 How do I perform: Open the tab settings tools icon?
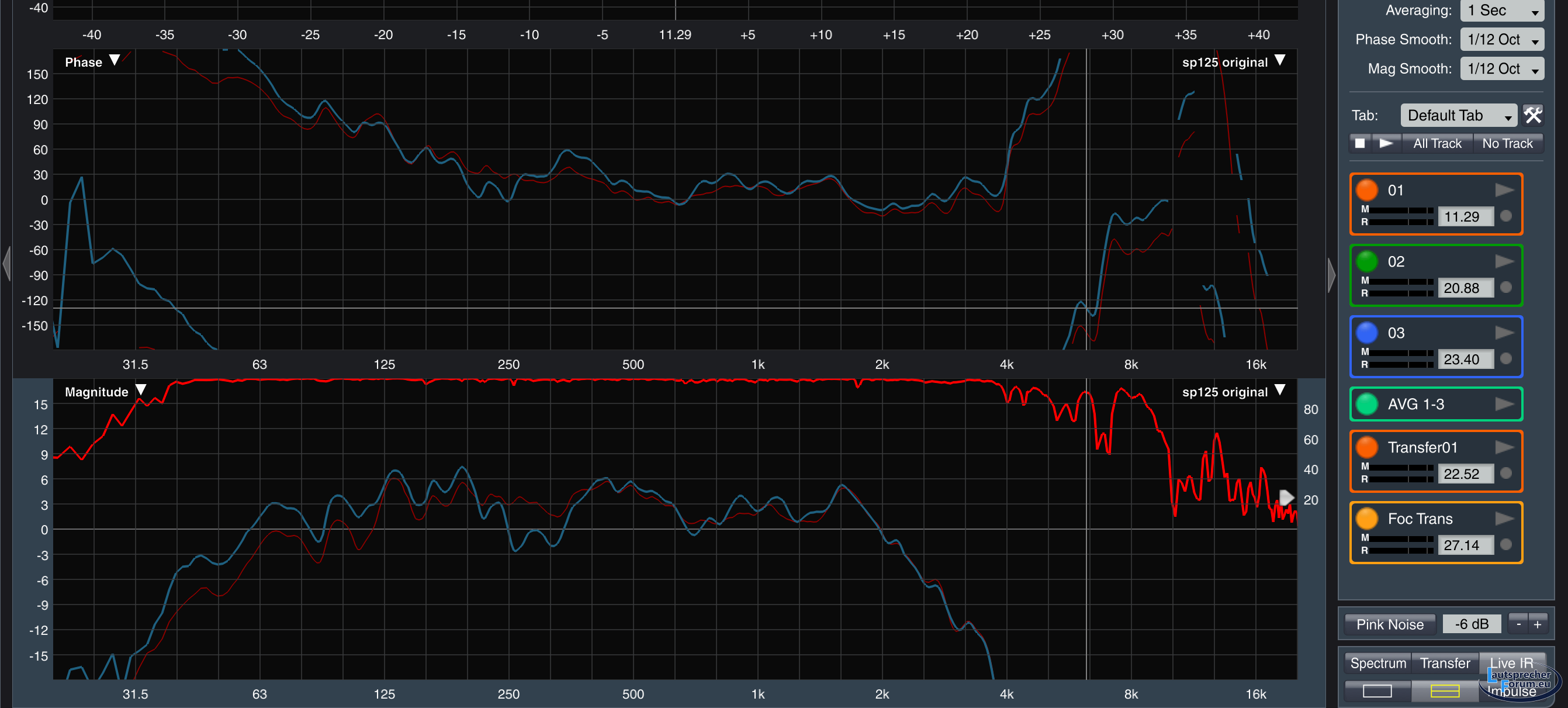click(1532, 115)
